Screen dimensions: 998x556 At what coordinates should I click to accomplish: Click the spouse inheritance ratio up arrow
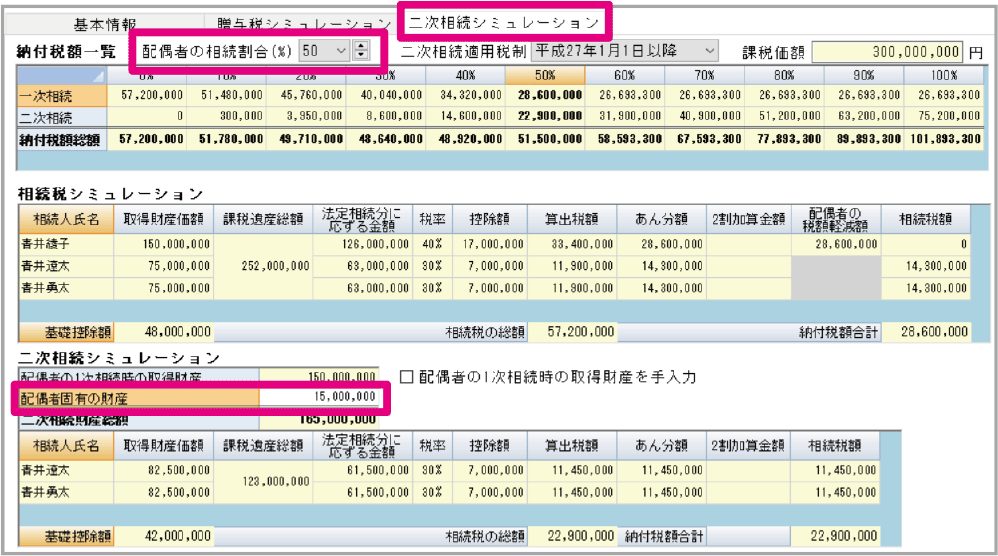click(x=361, y=45)
